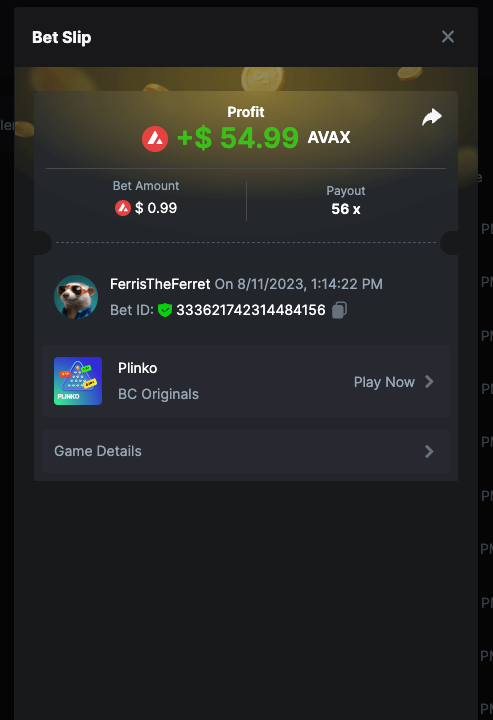This screenshot has height=720, width=493.
Task: Click the +$ 54.99 profit value
Action: (238, 138)
